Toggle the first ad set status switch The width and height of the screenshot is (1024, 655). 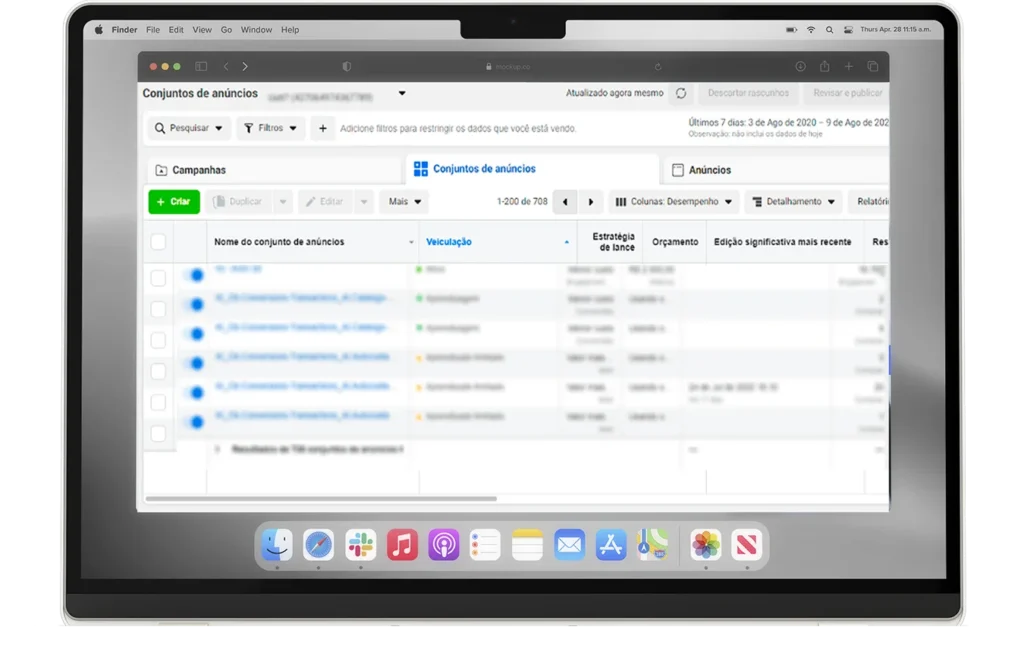click(194, 275)
